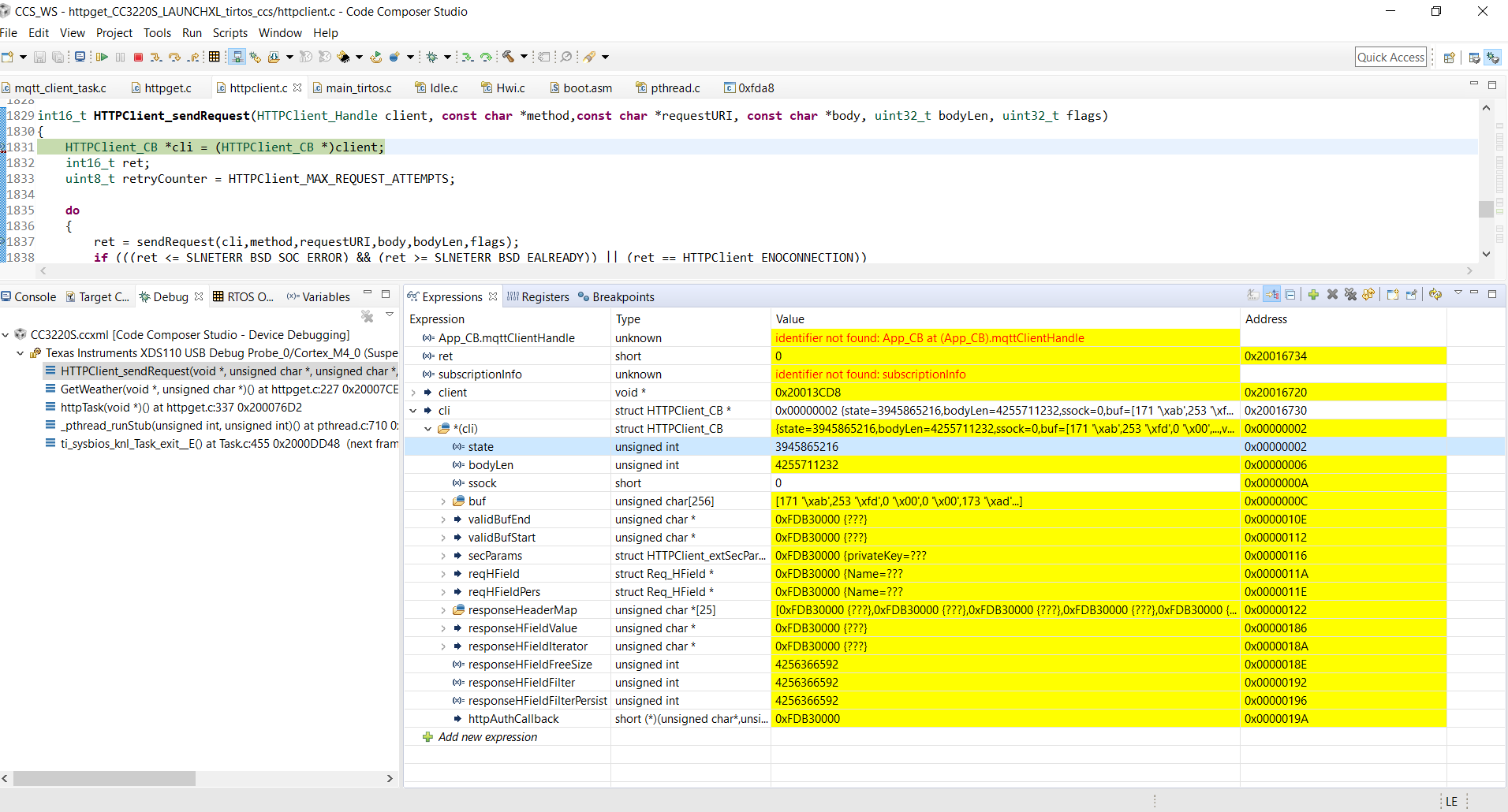Image resolution: width=1508 pixels, height=812 pixels.
Task: Click the Step Into icon
Action: coord(156,57)
